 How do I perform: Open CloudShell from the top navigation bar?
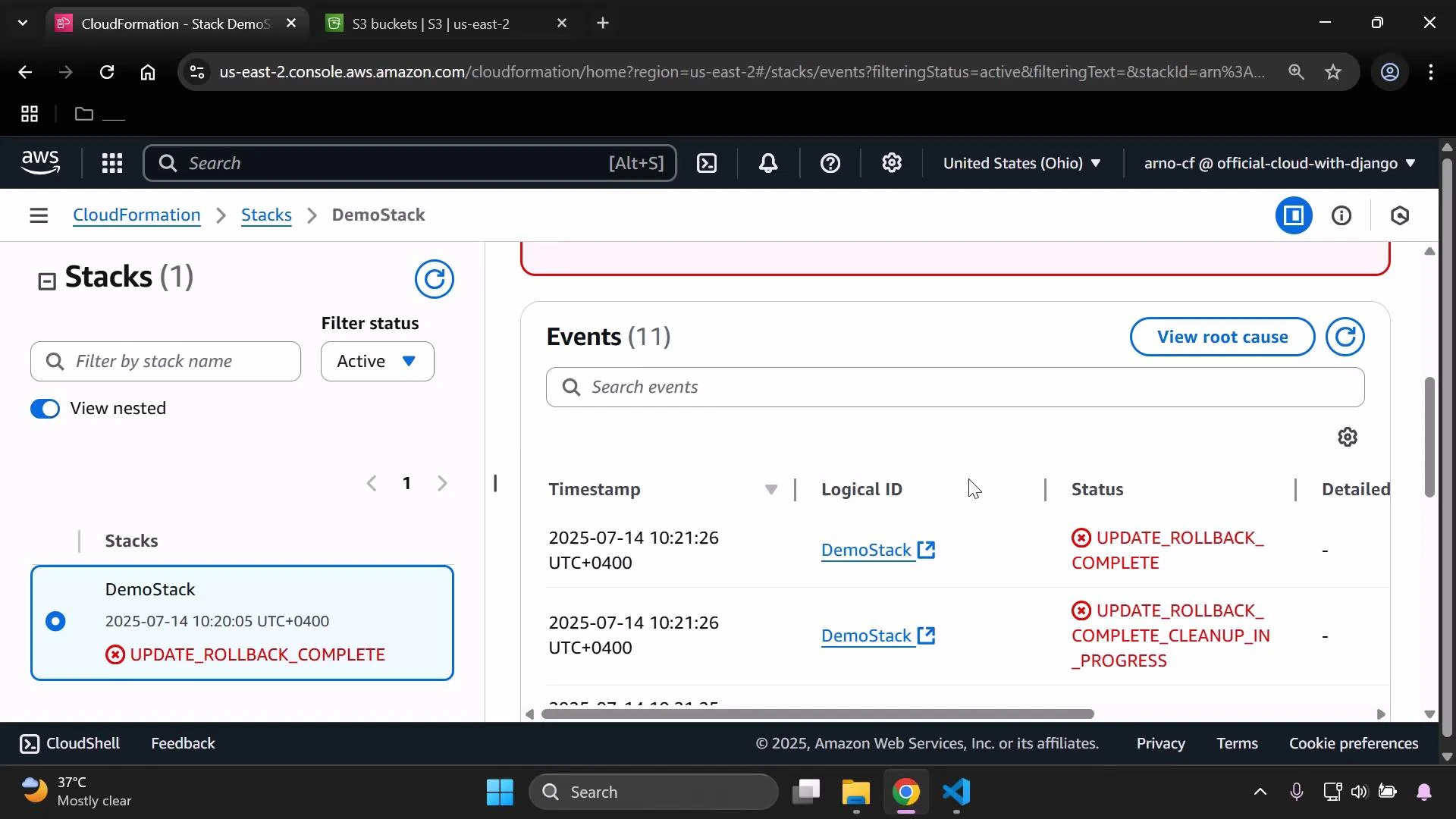point(707,162)
